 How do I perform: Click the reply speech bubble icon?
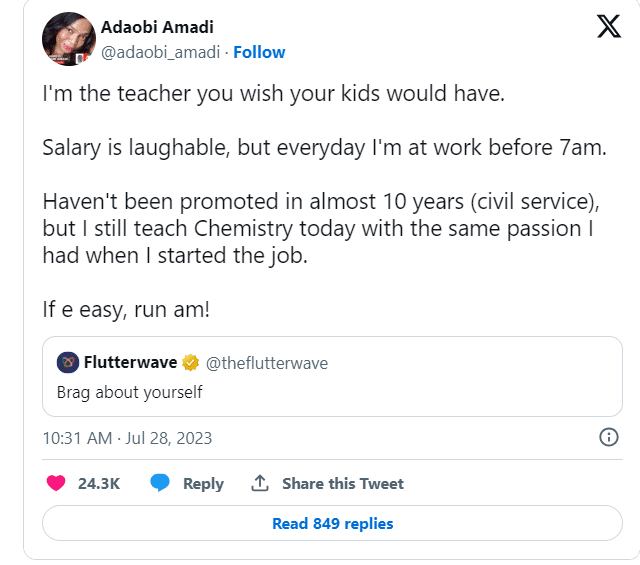coord(160,483)
